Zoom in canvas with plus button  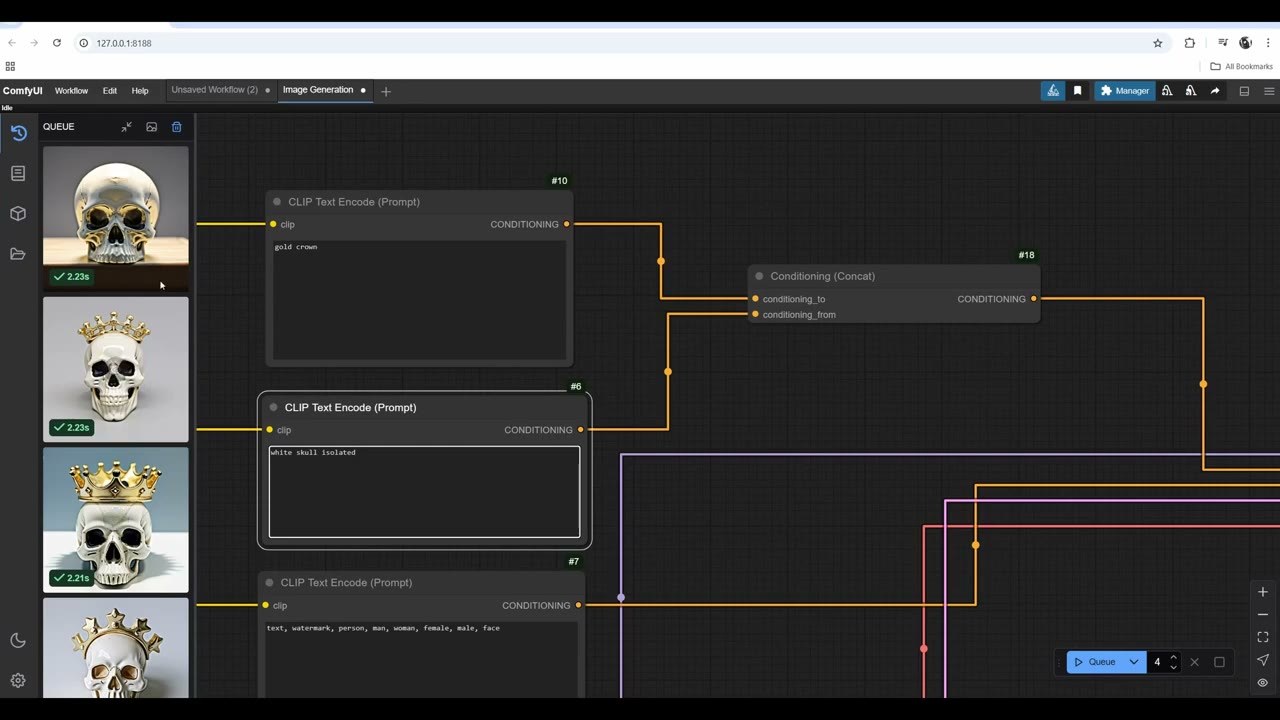tap(1263, 592)
